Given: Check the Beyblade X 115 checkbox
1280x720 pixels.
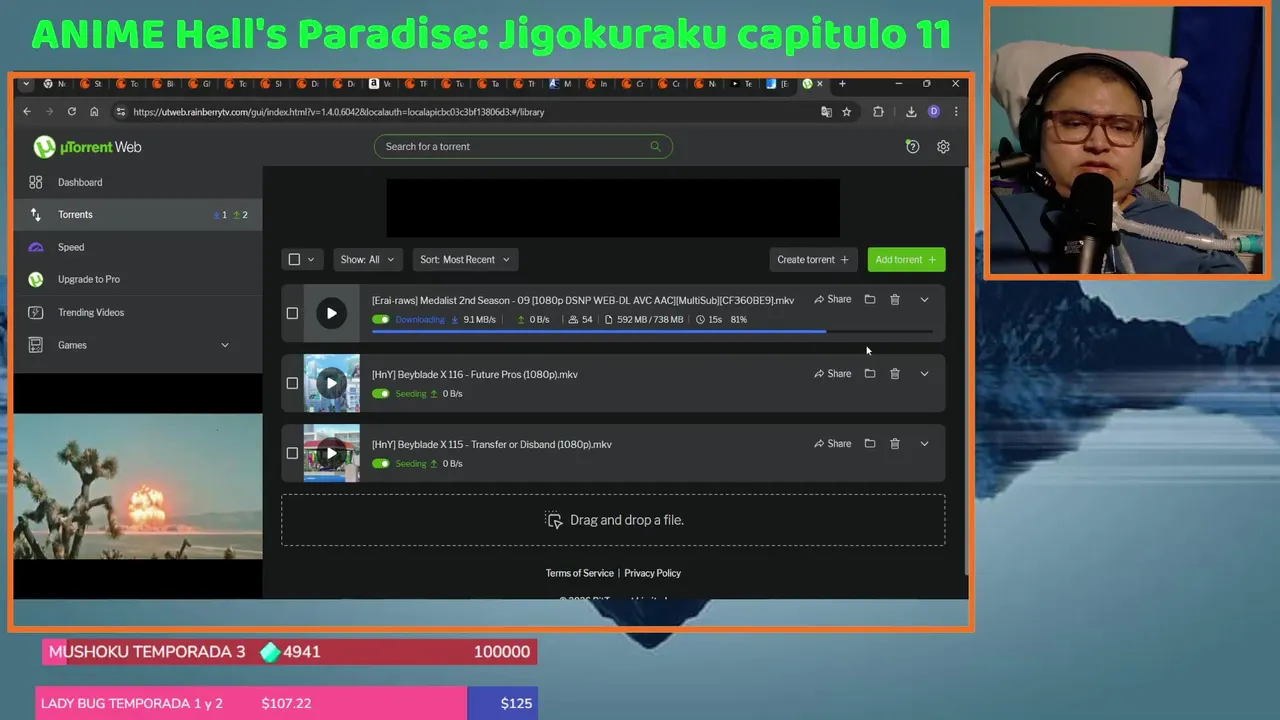Looking at the screenshot, I should [292, 453].
